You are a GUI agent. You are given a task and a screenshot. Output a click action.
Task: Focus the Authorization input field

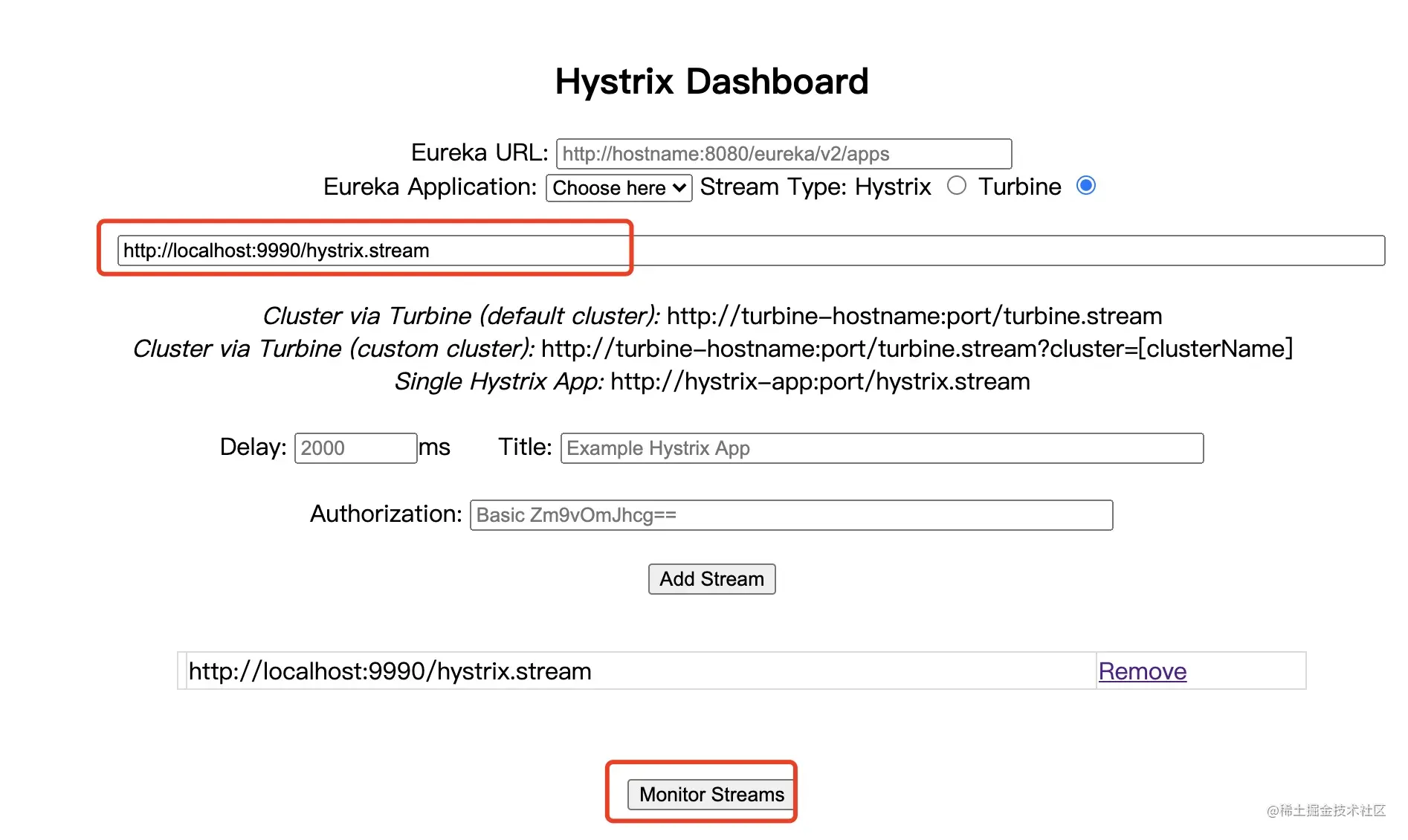[791, 515]
